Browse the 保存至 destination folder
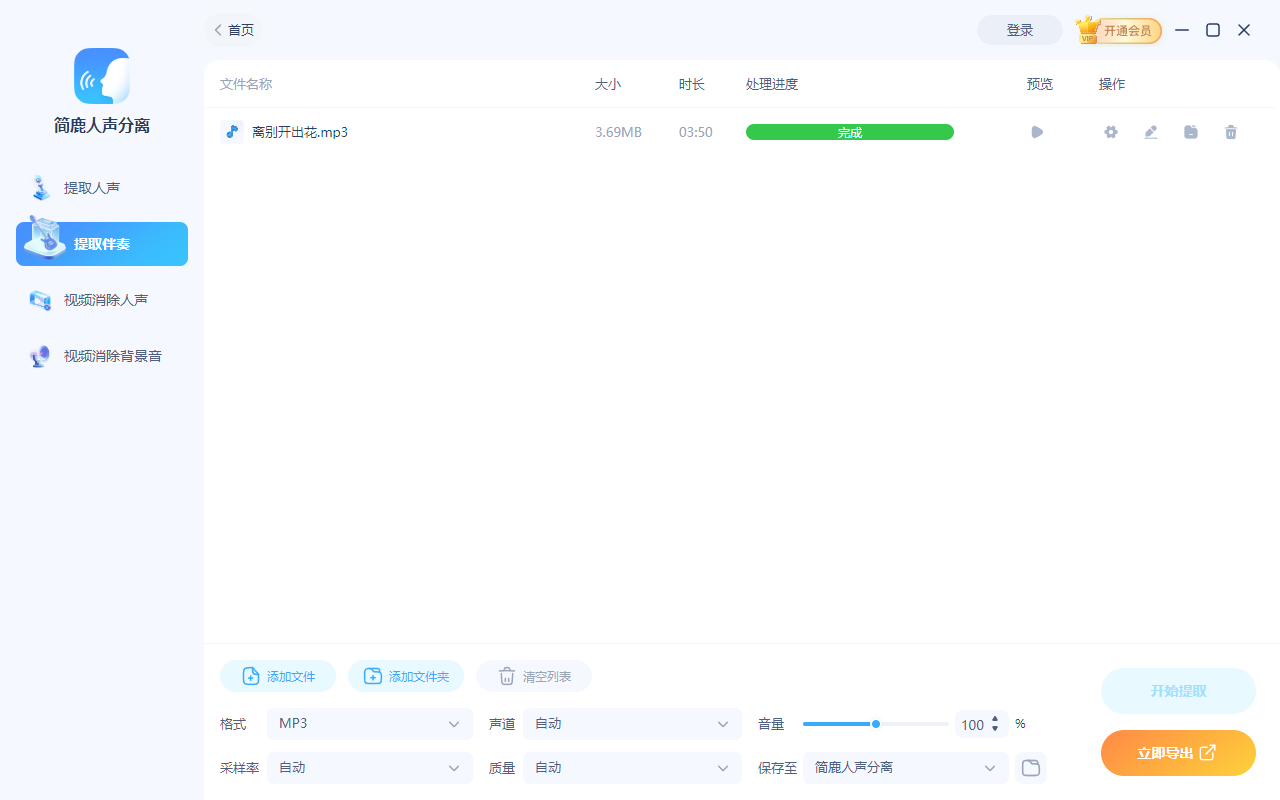This screenshot has width=1280, height=800. tap(1030, 768)
